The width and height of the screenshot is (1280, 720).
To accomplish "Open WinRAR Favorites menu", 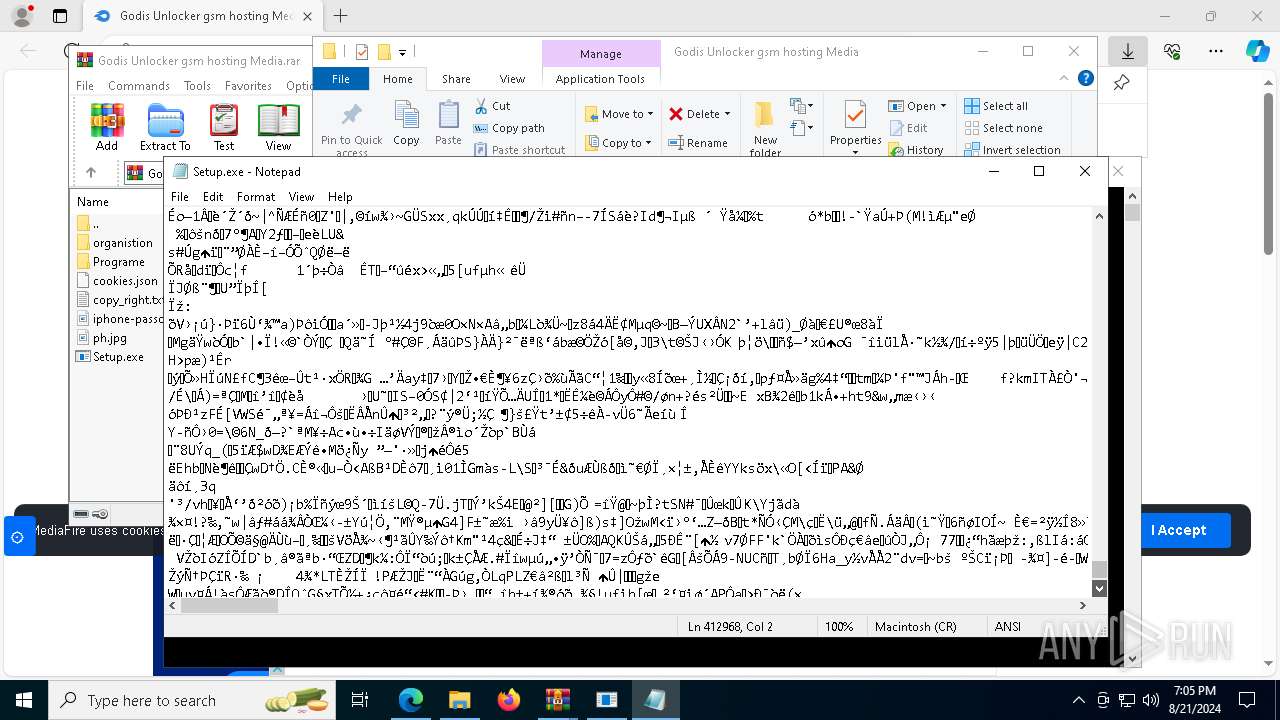I will [248, 86].
